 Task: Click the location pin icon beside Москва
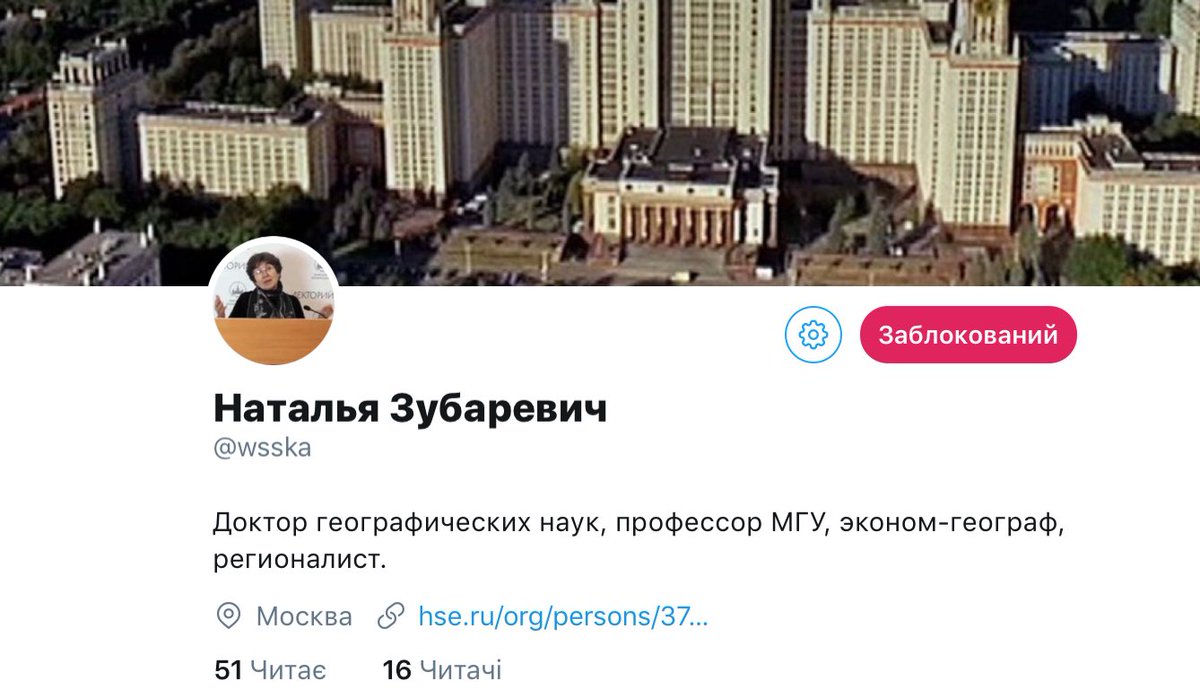click(x=229, y=616)
